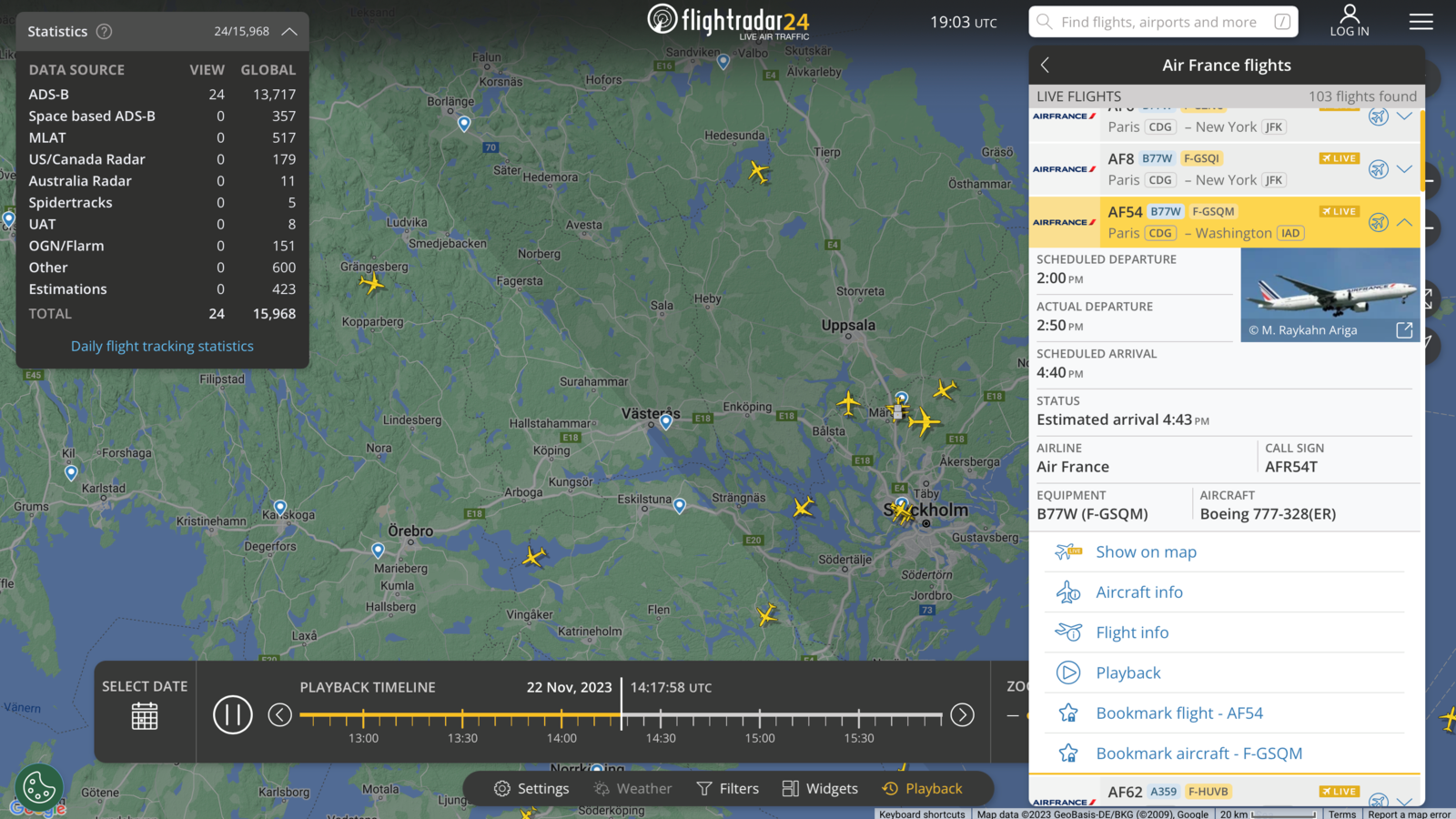Click the Flightradar24 logo
The width and height of the screenshot is (1456, 819).
728,21
